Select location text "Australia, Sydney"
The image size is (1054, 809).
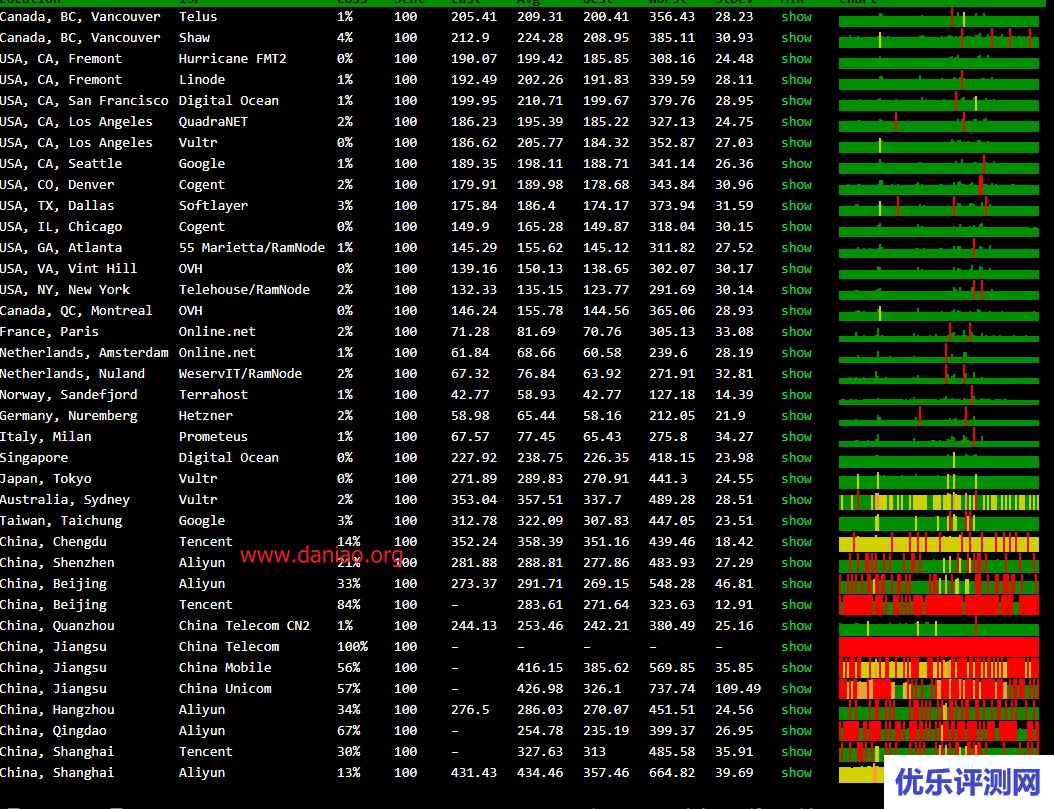coord(65,500)
